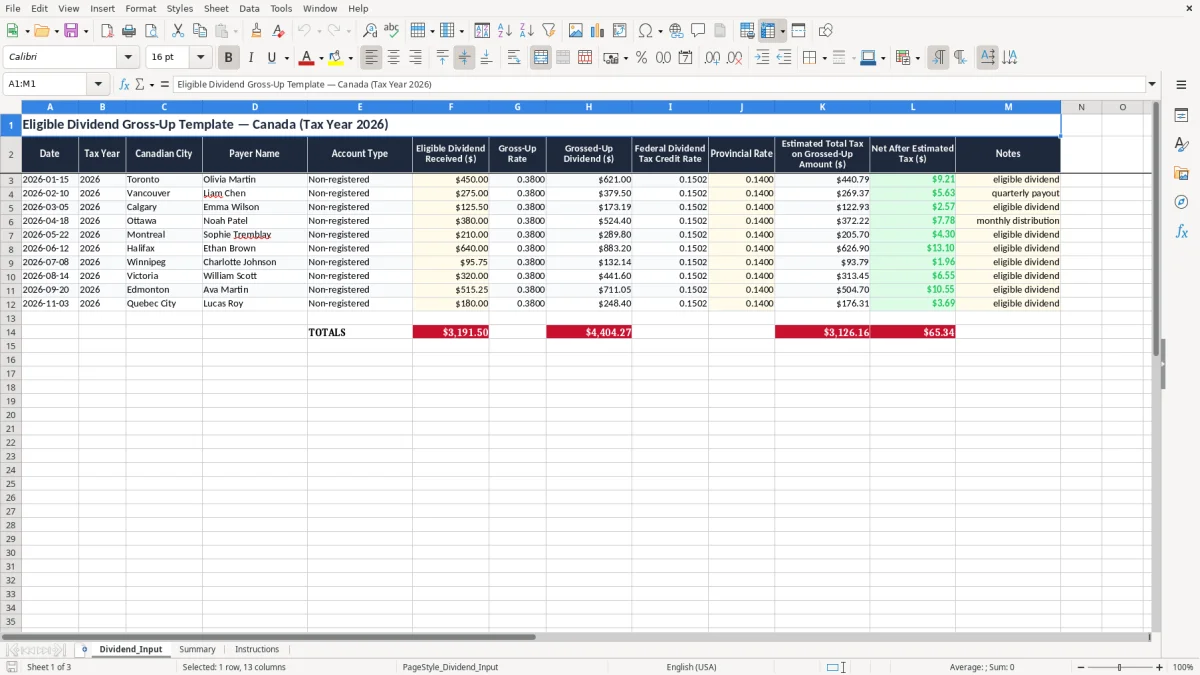Open background color dropdown arrow
This screenshot has width=1200, height=675.
pos(350,58)
